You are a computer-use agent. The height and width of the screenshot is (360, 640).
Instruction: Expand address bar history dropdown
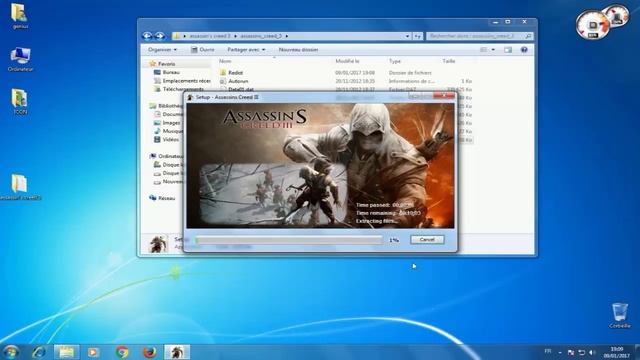click(x=407, y=36)
